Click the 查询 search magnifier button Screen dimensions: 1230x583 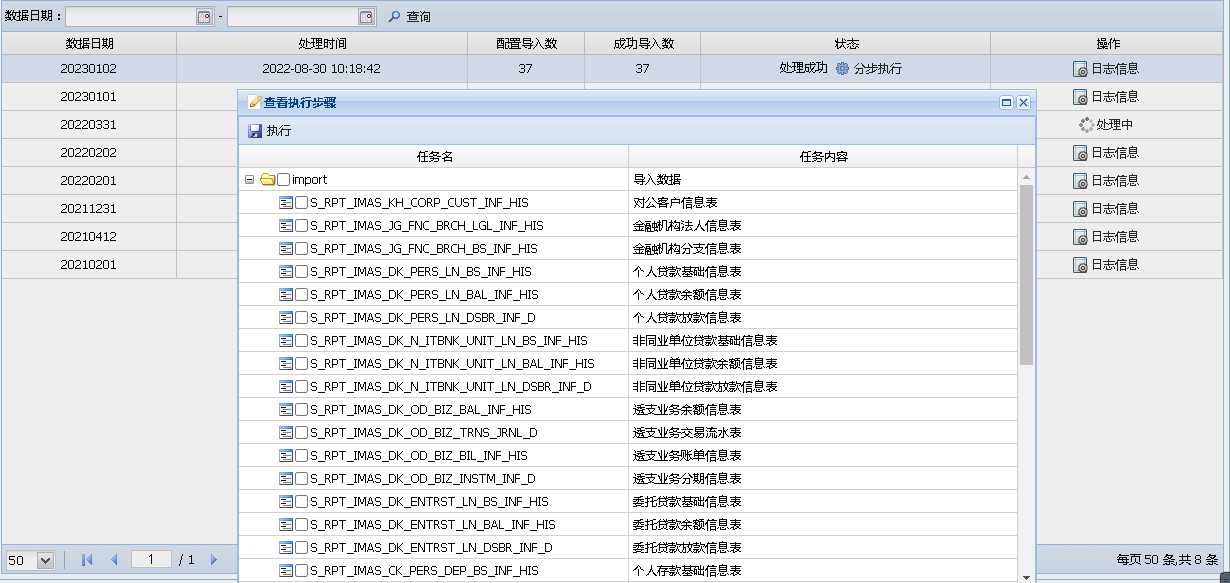[394, 17]
